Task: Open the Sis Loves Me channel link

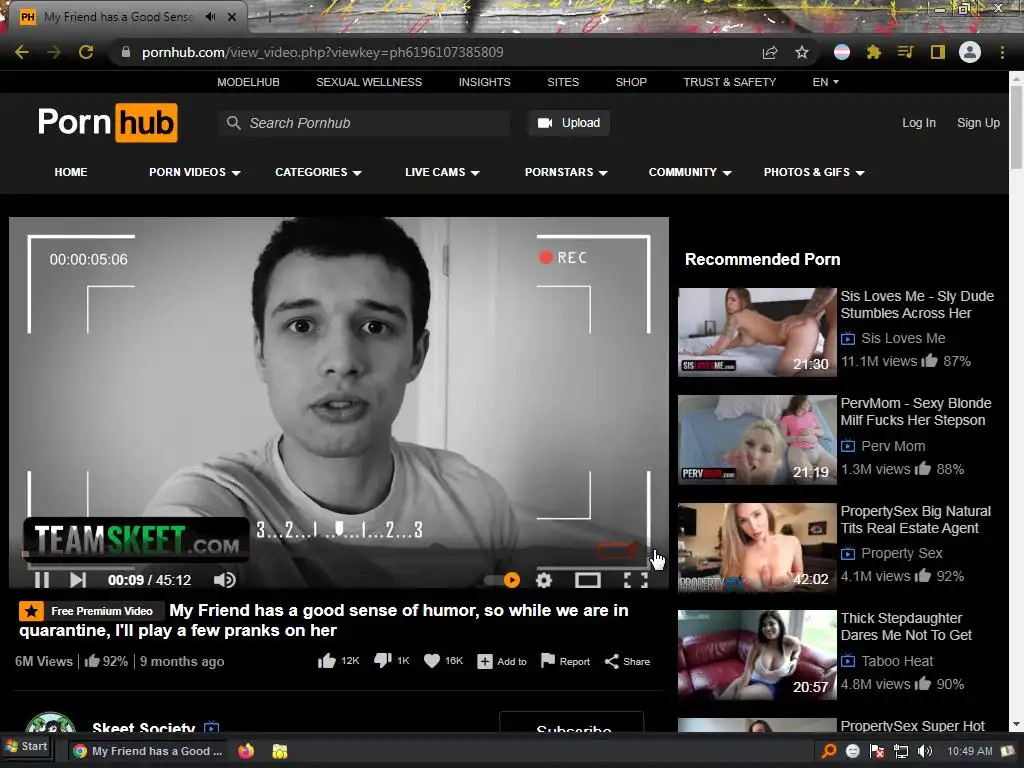Action: (x=903, y=338)
